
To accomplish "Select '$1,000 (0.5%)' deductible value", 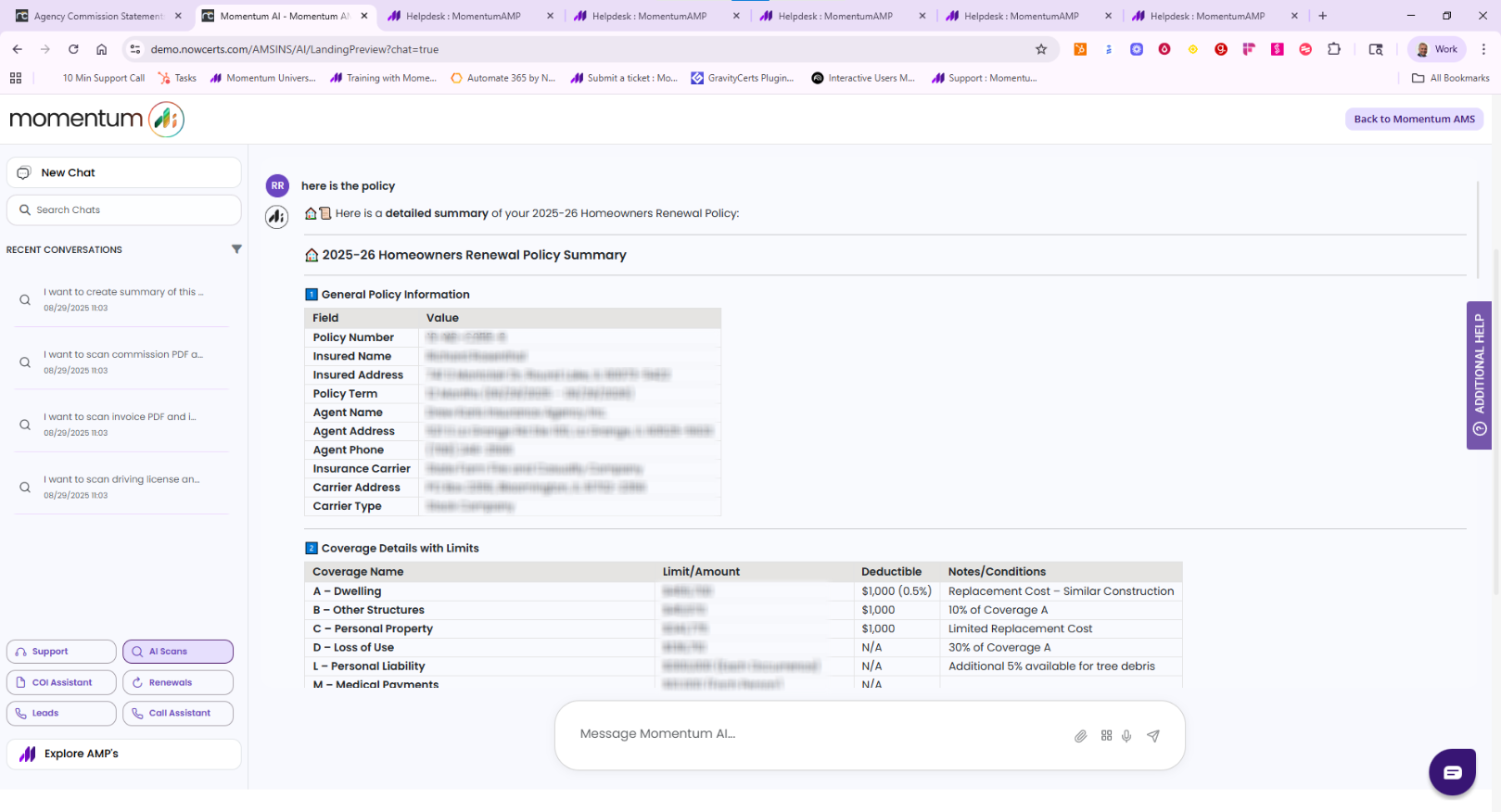I will coord(897,591).
